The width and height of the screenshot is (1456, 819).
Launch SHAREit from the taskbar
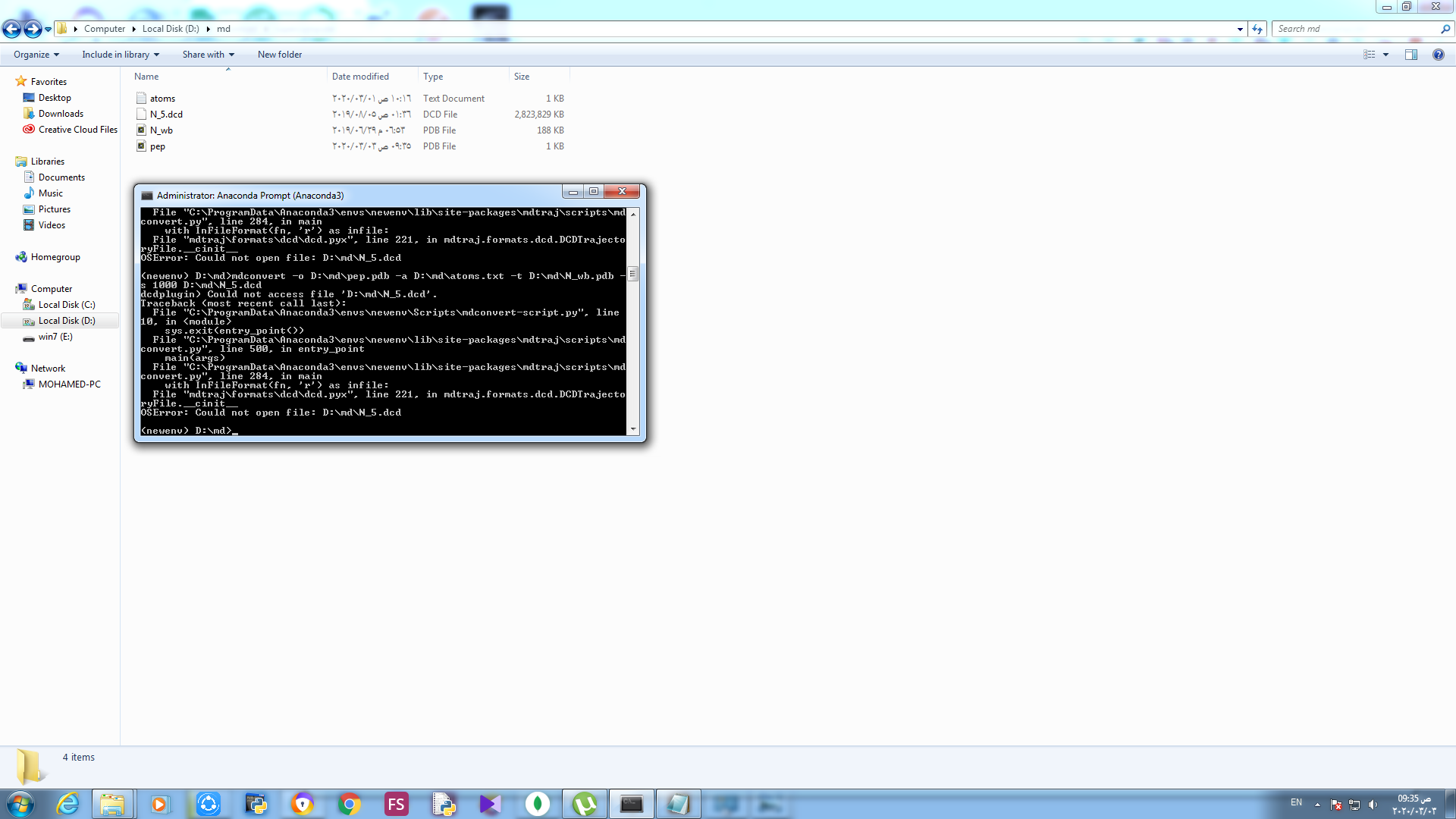coord(209,804)
